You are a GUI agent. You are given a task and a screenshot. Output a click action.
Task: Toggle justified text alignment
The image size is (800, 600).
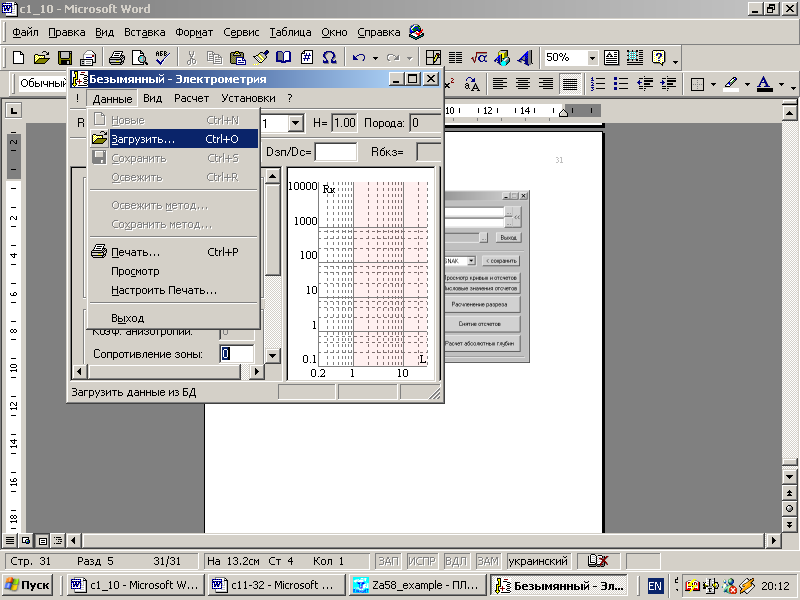click(x=570, y=84)
